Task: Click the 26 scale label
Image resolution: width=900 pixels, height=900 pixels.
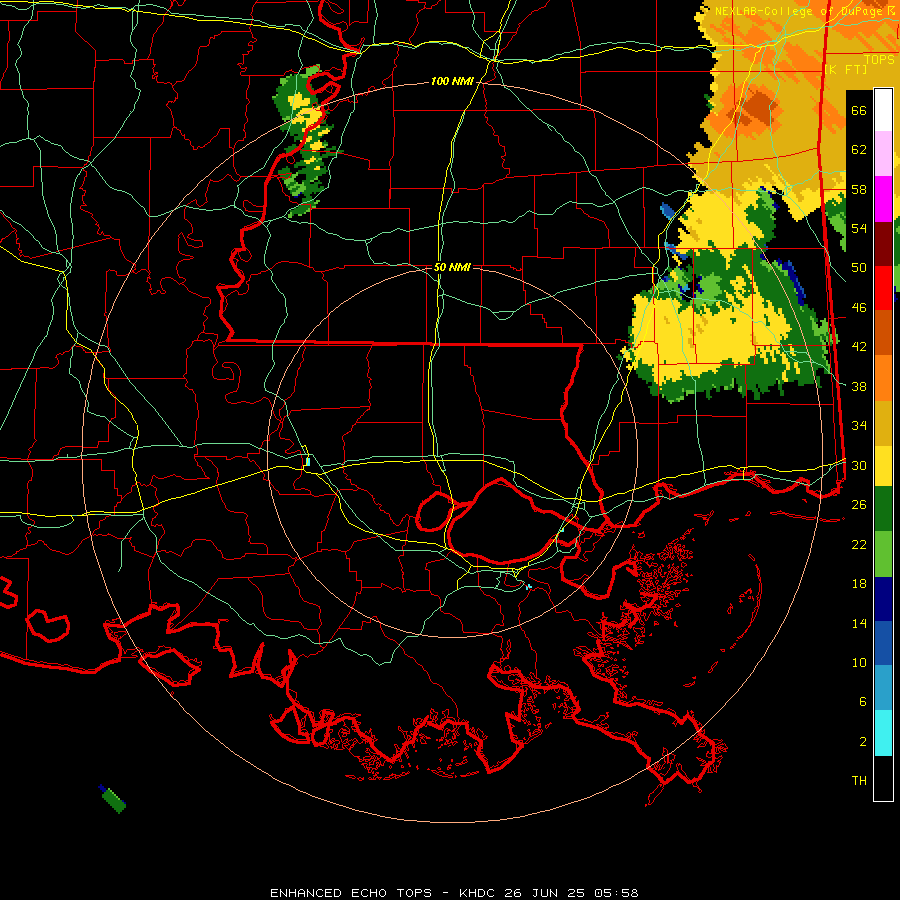Action: coord(859,505)
